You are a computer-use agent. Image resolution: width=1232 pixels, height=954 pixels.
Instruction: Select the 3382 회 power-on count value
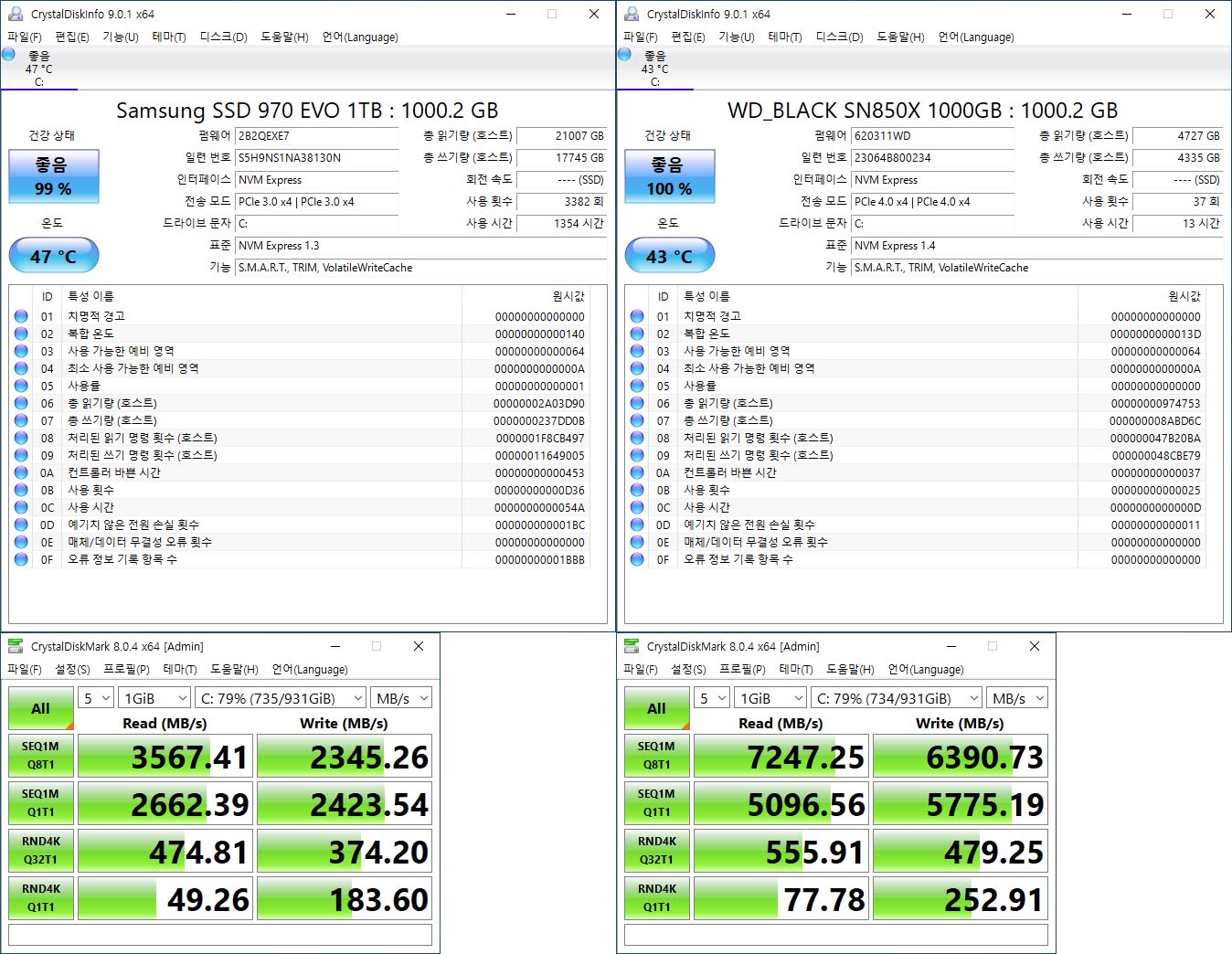[x=561, y=202]
